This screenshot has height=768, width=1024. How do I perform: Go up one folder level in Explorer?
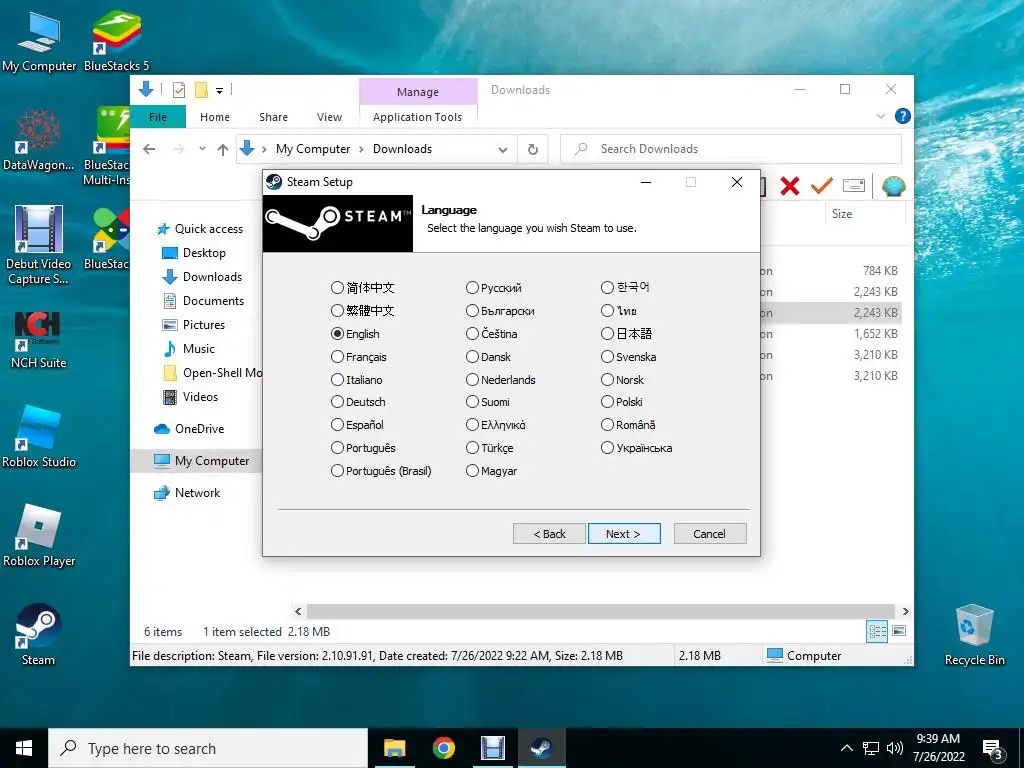pyautogui.click(x=223, y=150)
